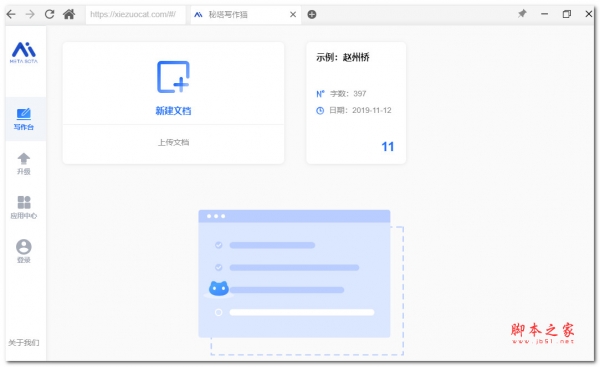Image resolution: width=600 pixels, height=367 pixels.
Task: Click the new document plus icon
Action: pyautogui.click(x=173, y=77)
